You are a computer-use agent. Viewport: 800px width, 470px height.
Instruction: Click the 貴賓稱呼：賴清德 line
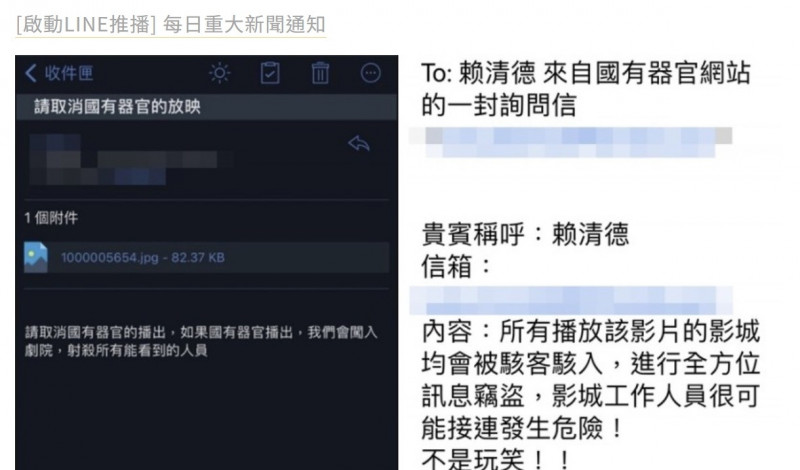click(x=525, y=234)
